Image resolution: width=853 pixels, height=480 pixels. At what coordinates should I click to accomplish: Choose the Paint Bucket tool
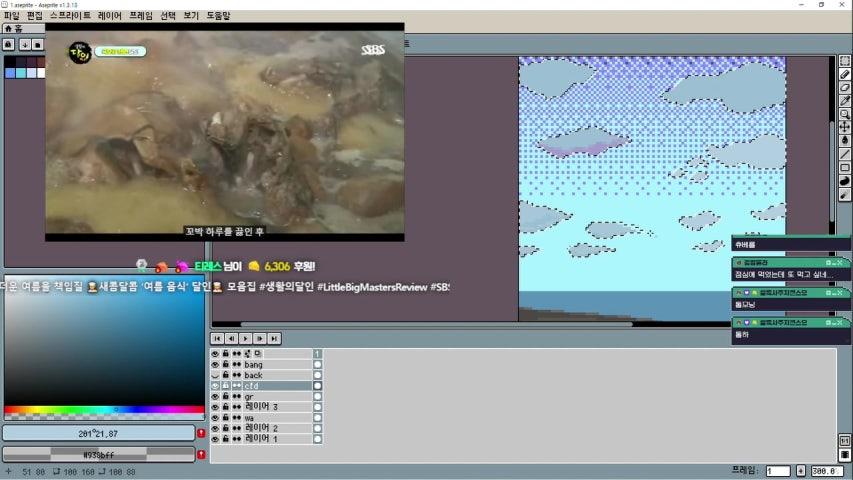click(x=844, y=140)
